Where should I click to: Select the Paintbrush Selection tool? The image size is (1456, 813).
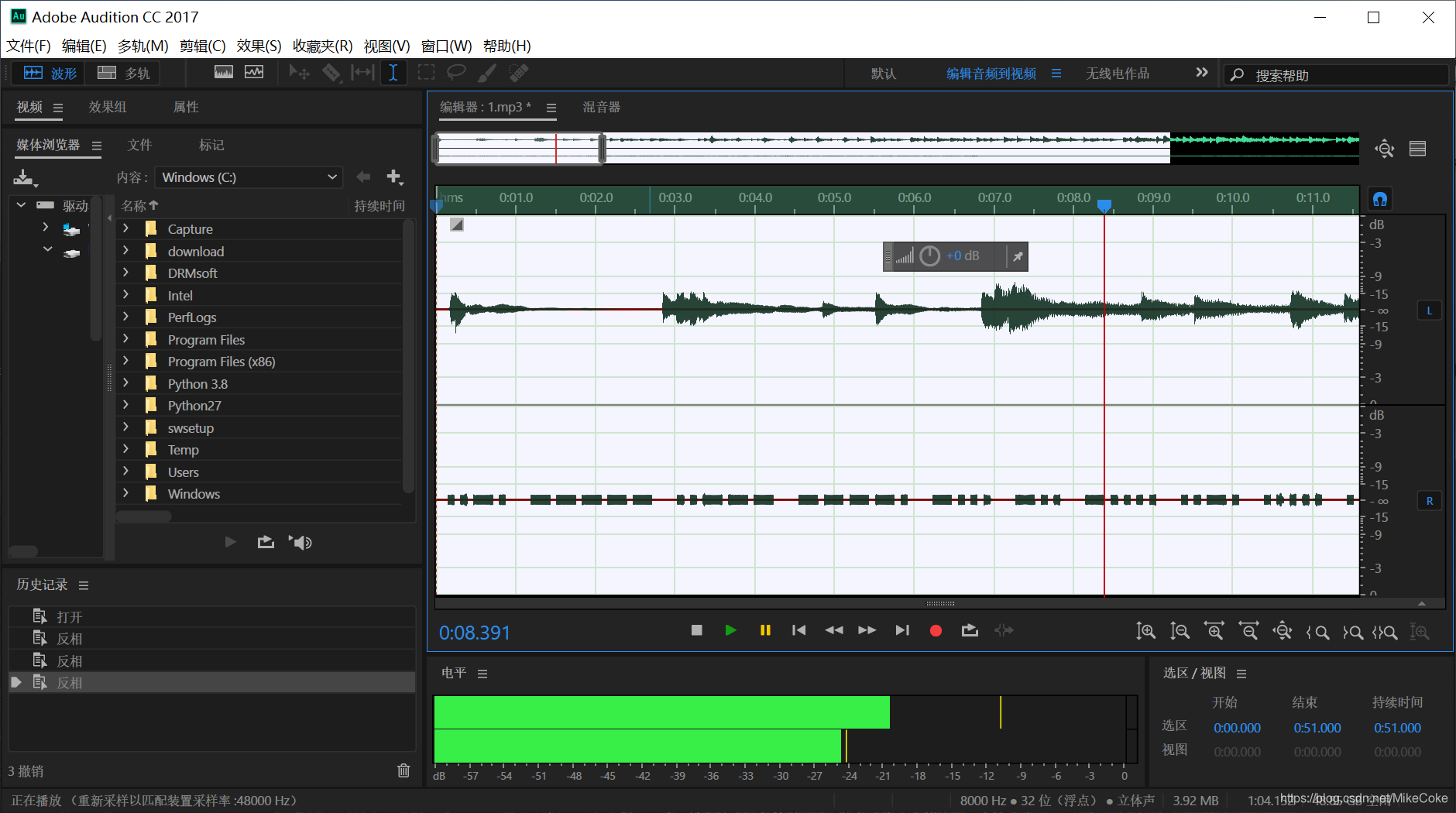coord(487,73)
